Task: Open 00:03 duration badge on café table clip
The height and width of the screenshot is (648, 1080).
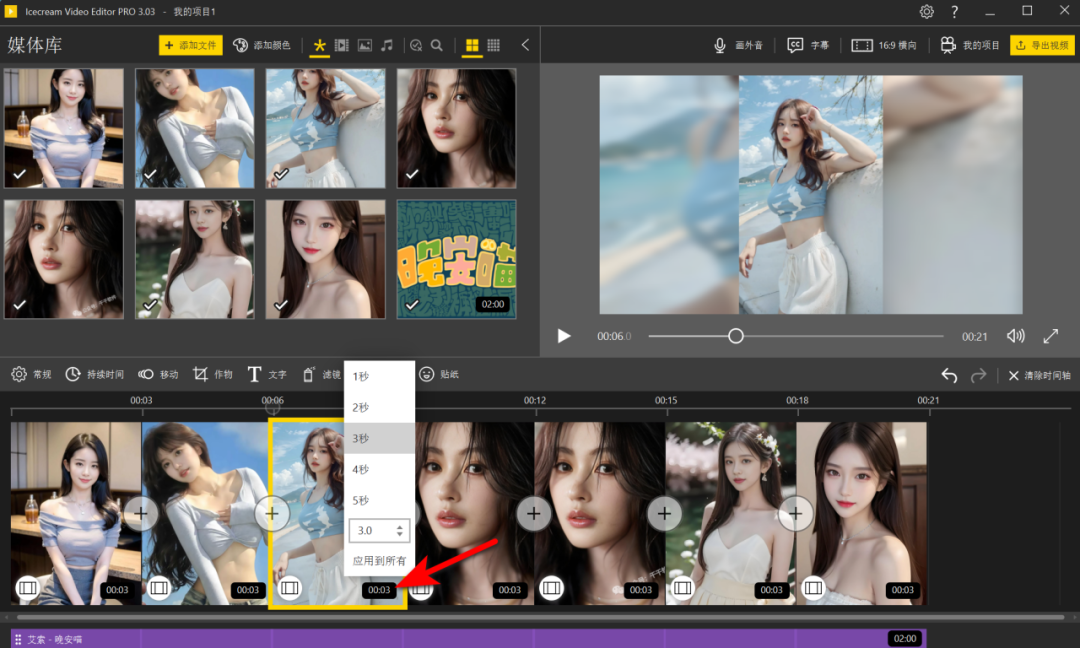Action: point(117,589)
